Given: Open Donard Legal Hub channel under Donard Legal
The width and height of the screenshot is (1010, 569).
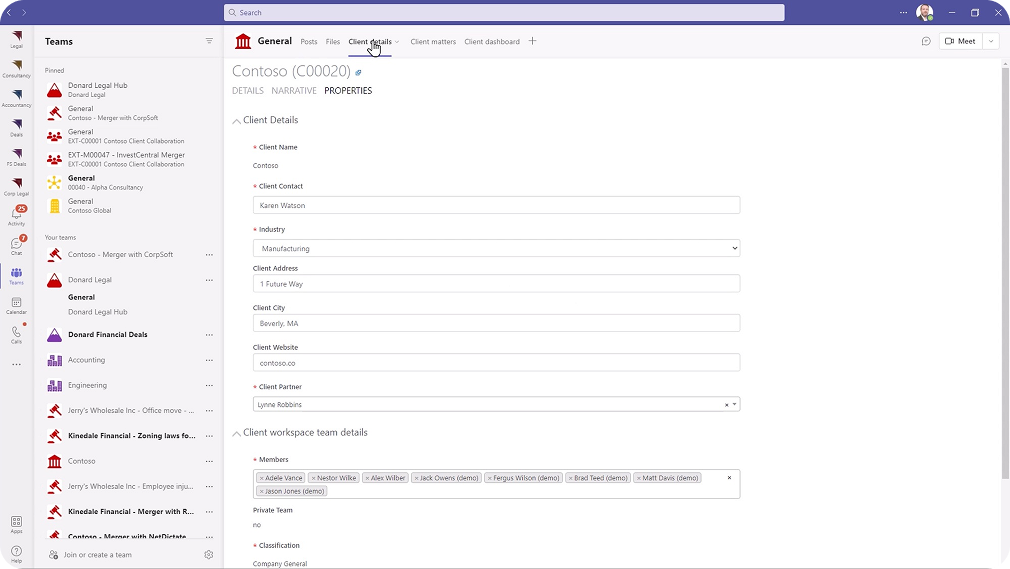Looking at the screenshot, I should point(97,312).
